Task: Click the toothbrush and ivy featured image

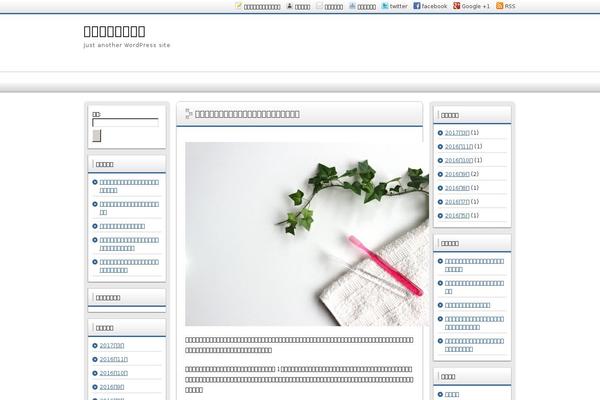Action: click(307, 234)
